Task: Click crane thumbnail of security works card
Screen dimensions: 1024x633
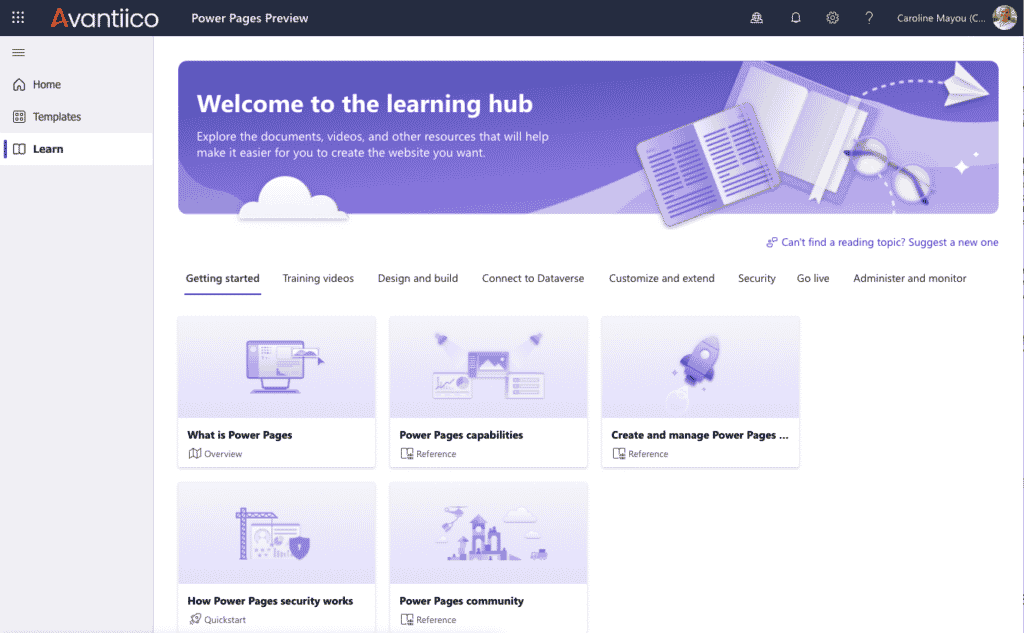Action: [x=276, y=533]
